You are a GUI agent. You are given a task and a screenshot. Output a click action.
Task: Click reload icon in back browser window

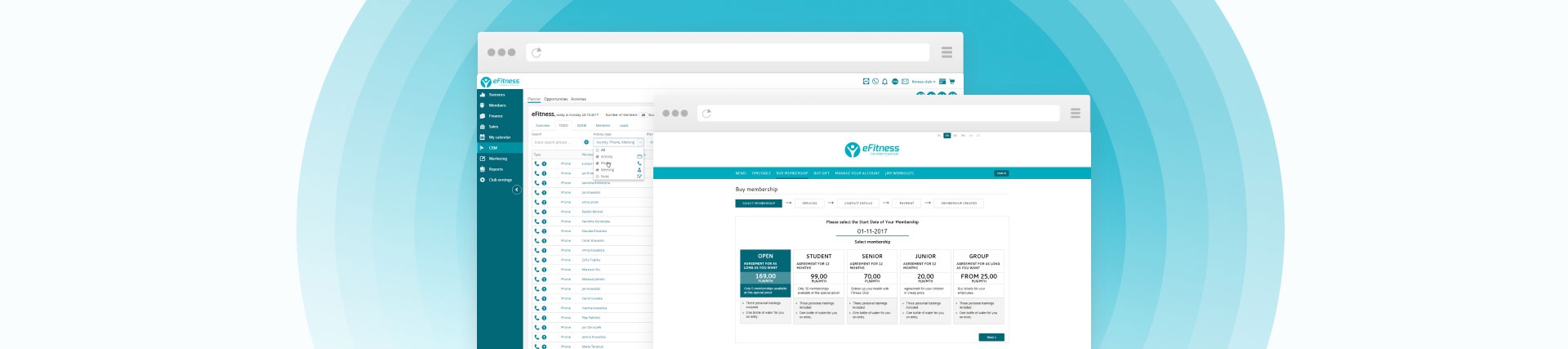click(x=537, y=52)
